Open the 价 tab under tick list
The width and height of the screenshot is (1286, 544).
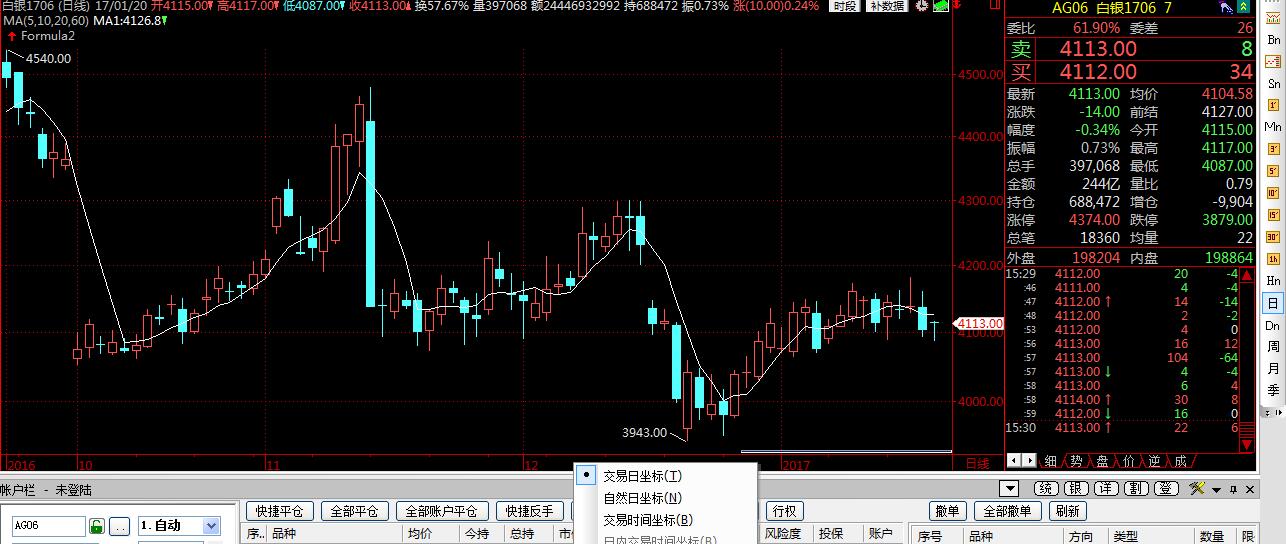1128,461
